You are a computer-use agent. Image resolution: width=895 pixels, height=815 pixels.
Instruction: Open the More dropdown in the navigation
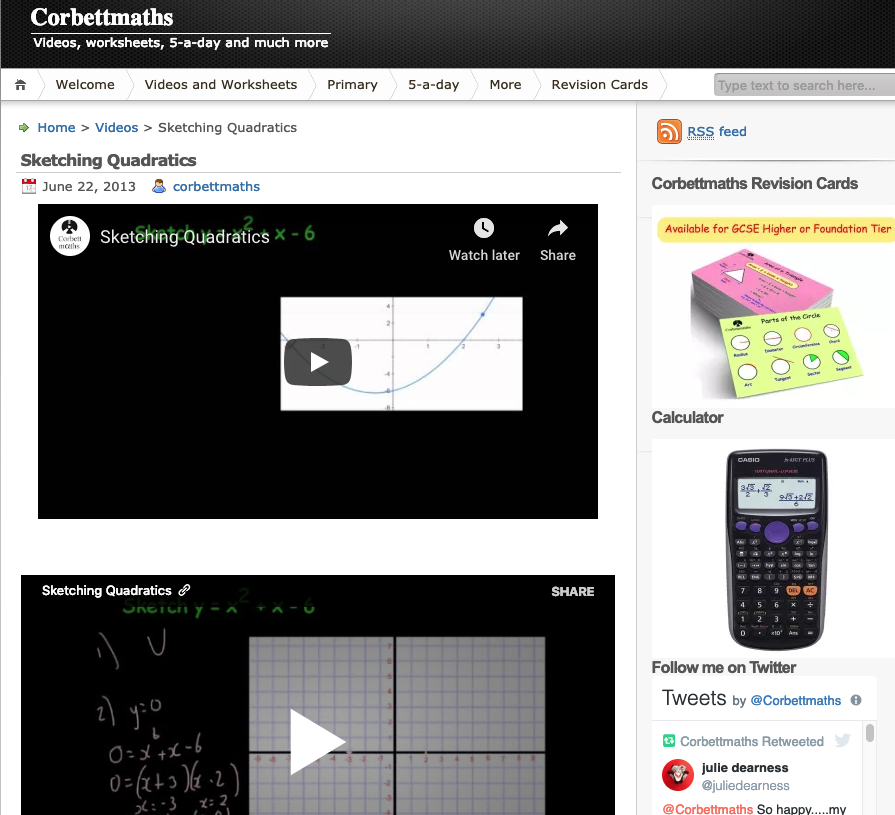pyautogui.click(x=505, y=85)
